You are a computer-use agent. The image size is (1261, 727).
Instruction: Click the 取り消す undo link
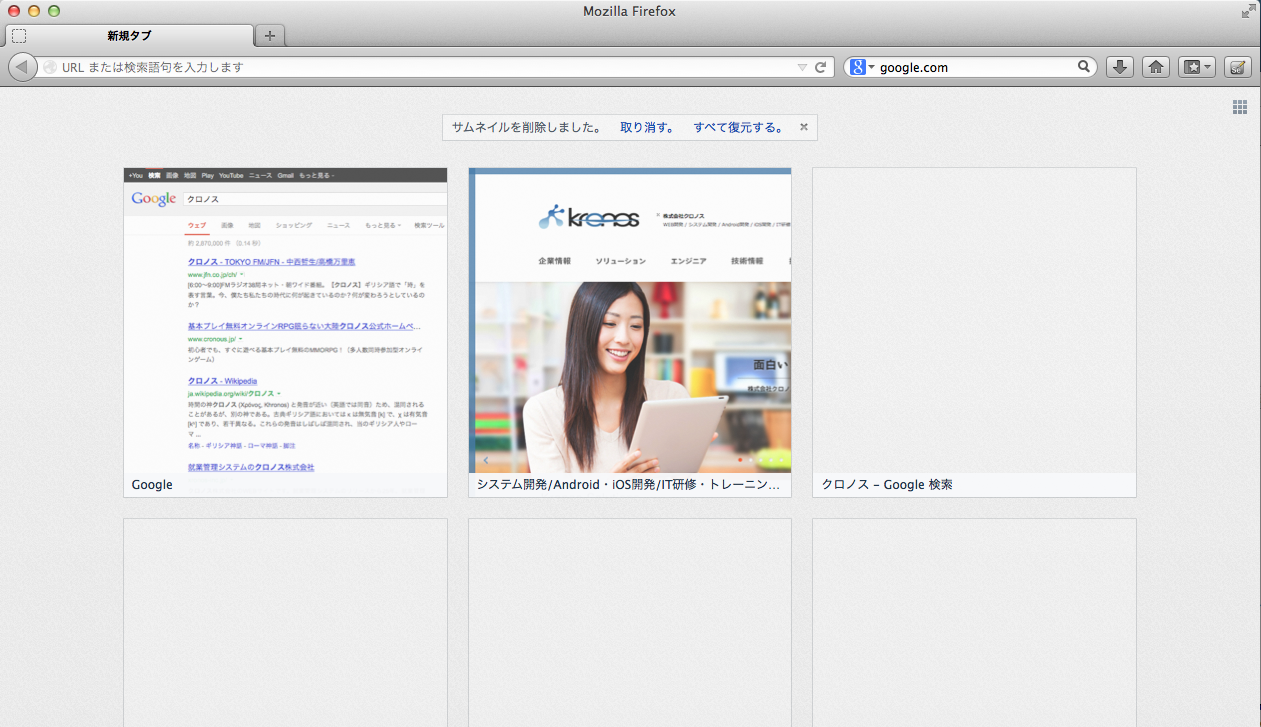point(647,127)
